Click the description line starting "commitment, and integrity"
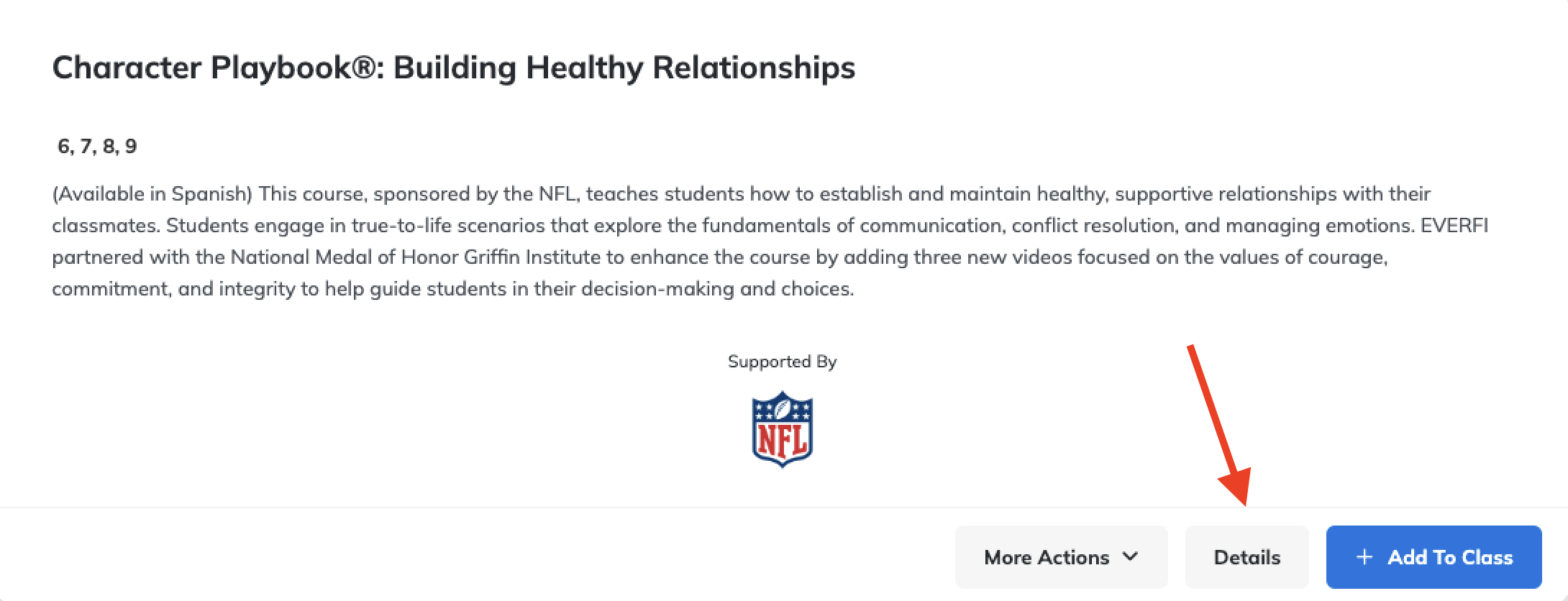This screenshot has width=1568, height=601. point(453,289)
